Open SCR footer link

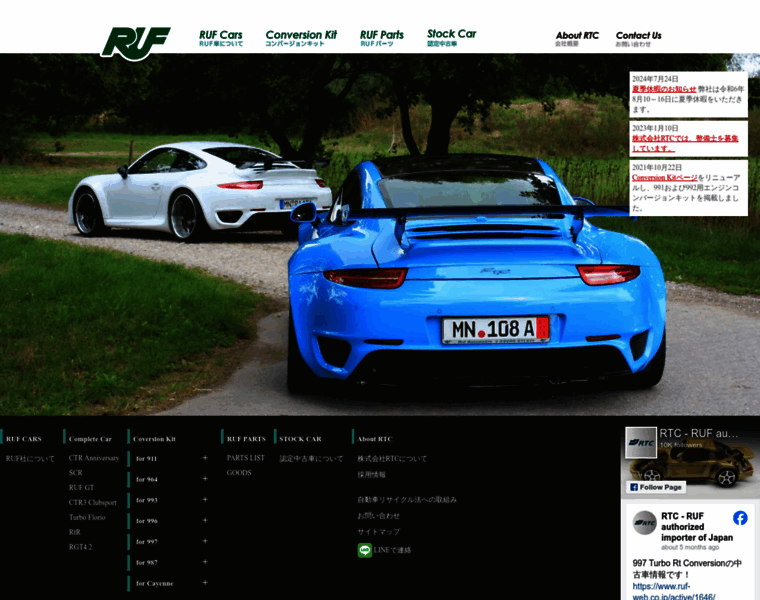pos(76,473)
